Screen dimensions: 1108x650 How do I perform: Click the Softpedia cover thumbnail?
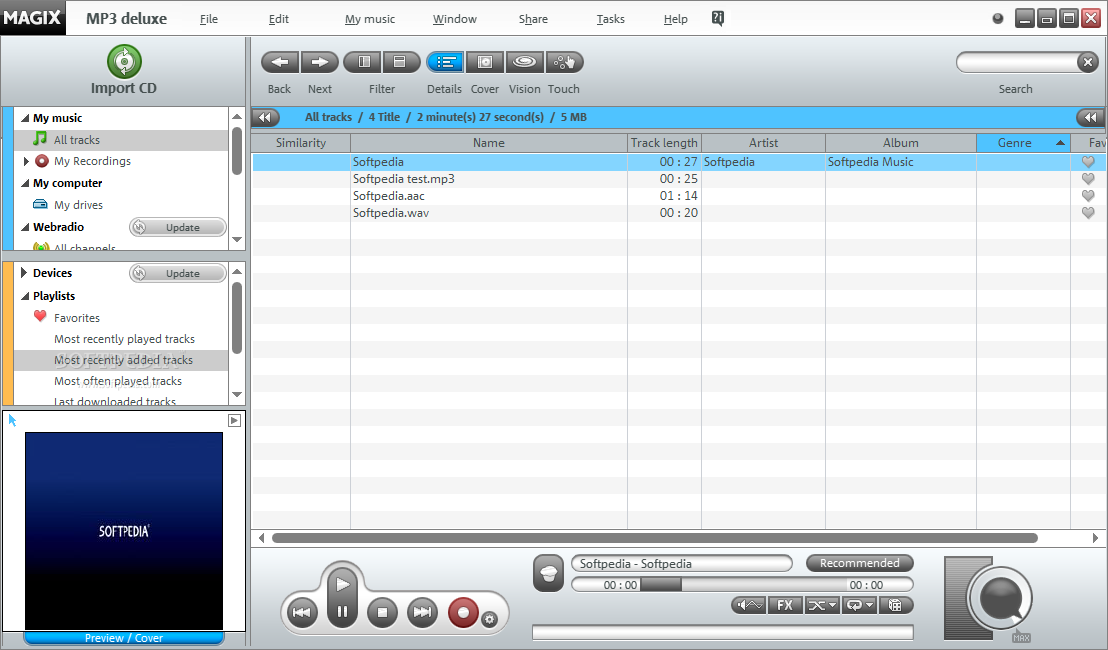tap(124, 531)
